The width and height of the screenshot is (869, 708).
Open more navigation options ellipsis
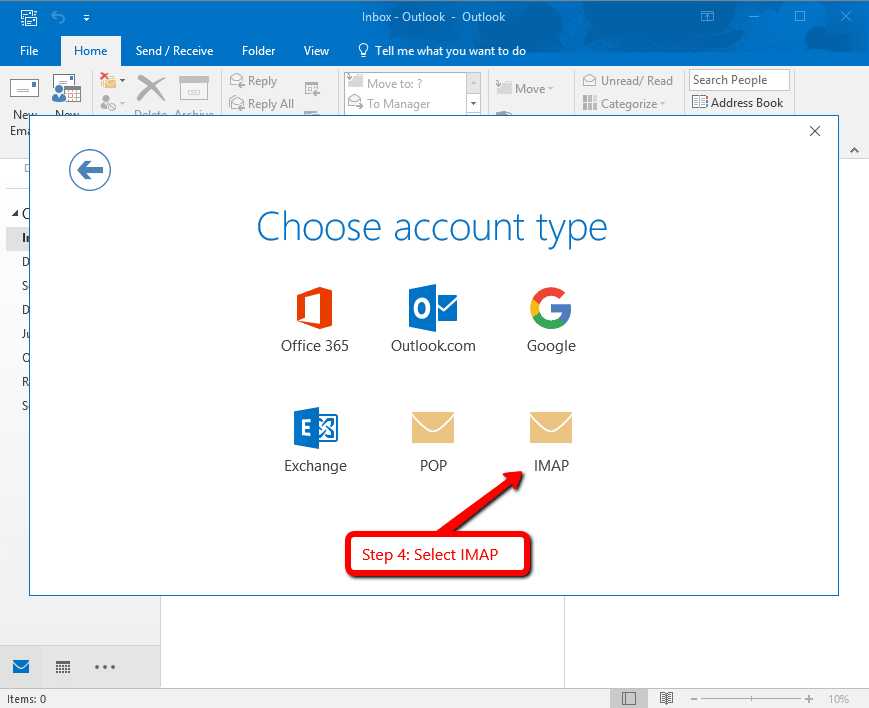pyautogui.click(x=105, y=667)
